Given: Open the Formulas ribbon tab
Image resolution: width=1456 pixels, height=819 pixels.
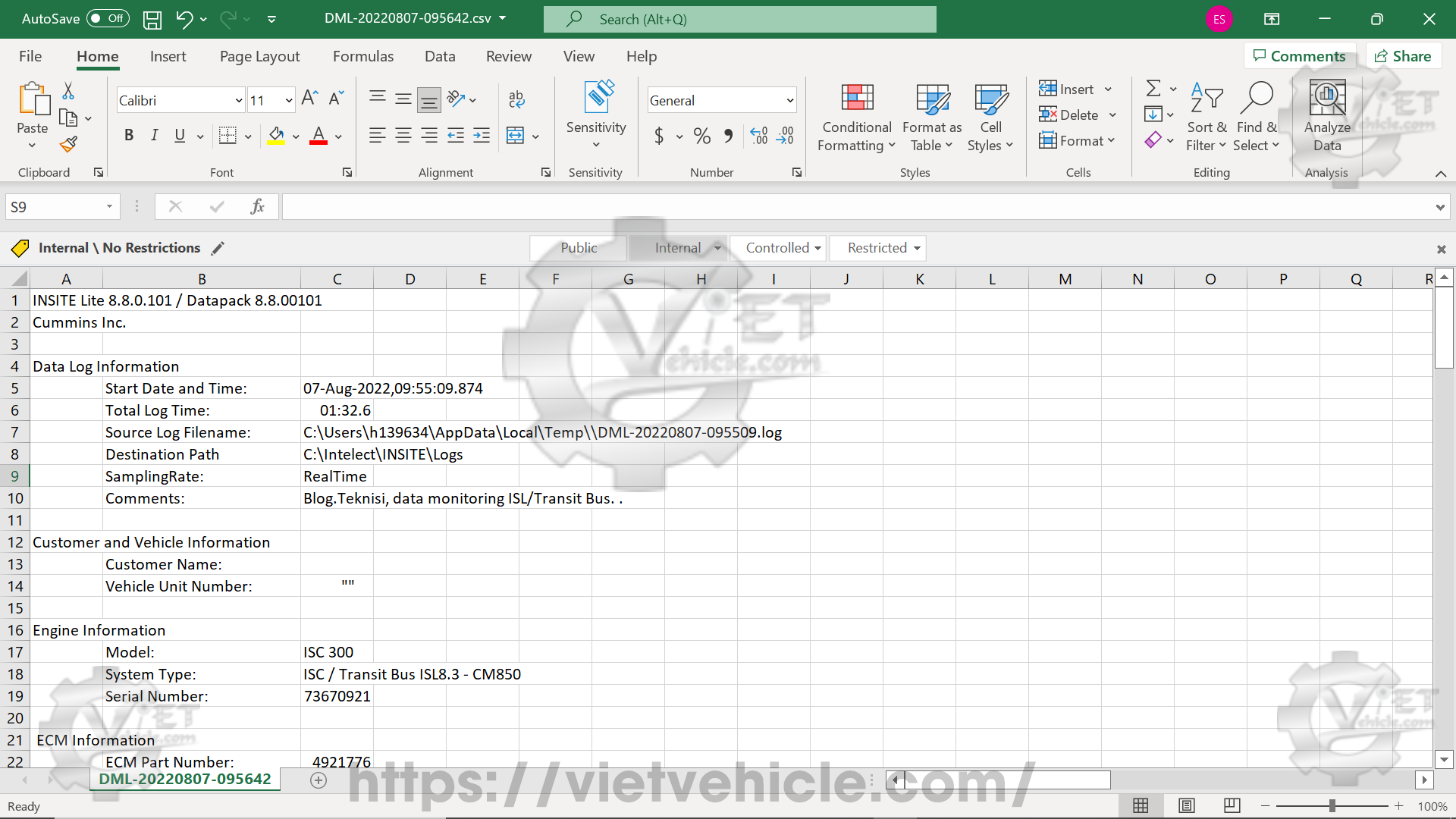Looking at the screenshot, I should [x=363, y=56].
